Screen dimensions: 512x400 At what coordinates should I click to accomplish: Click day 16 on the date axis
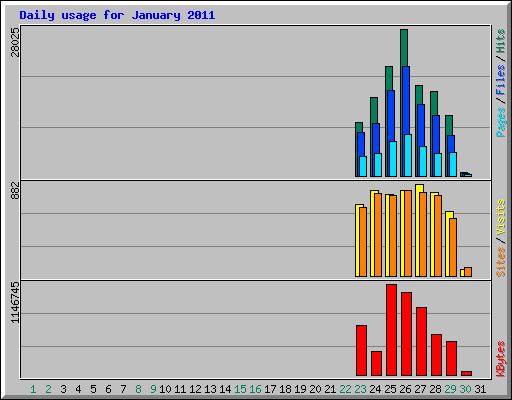pos(255,389)
